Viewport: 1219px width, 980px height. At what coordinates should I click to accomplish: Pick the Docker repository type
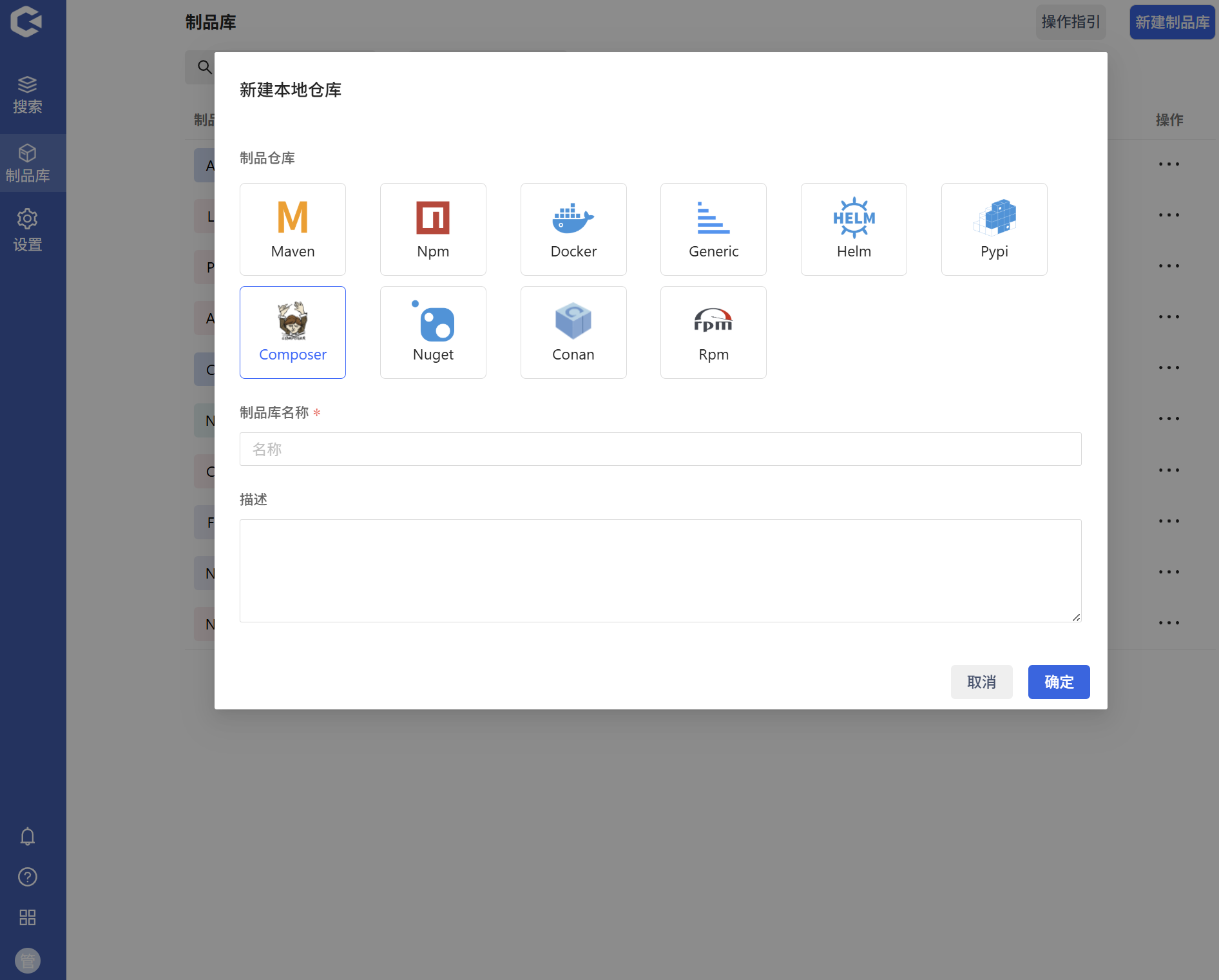pos(573,229)
